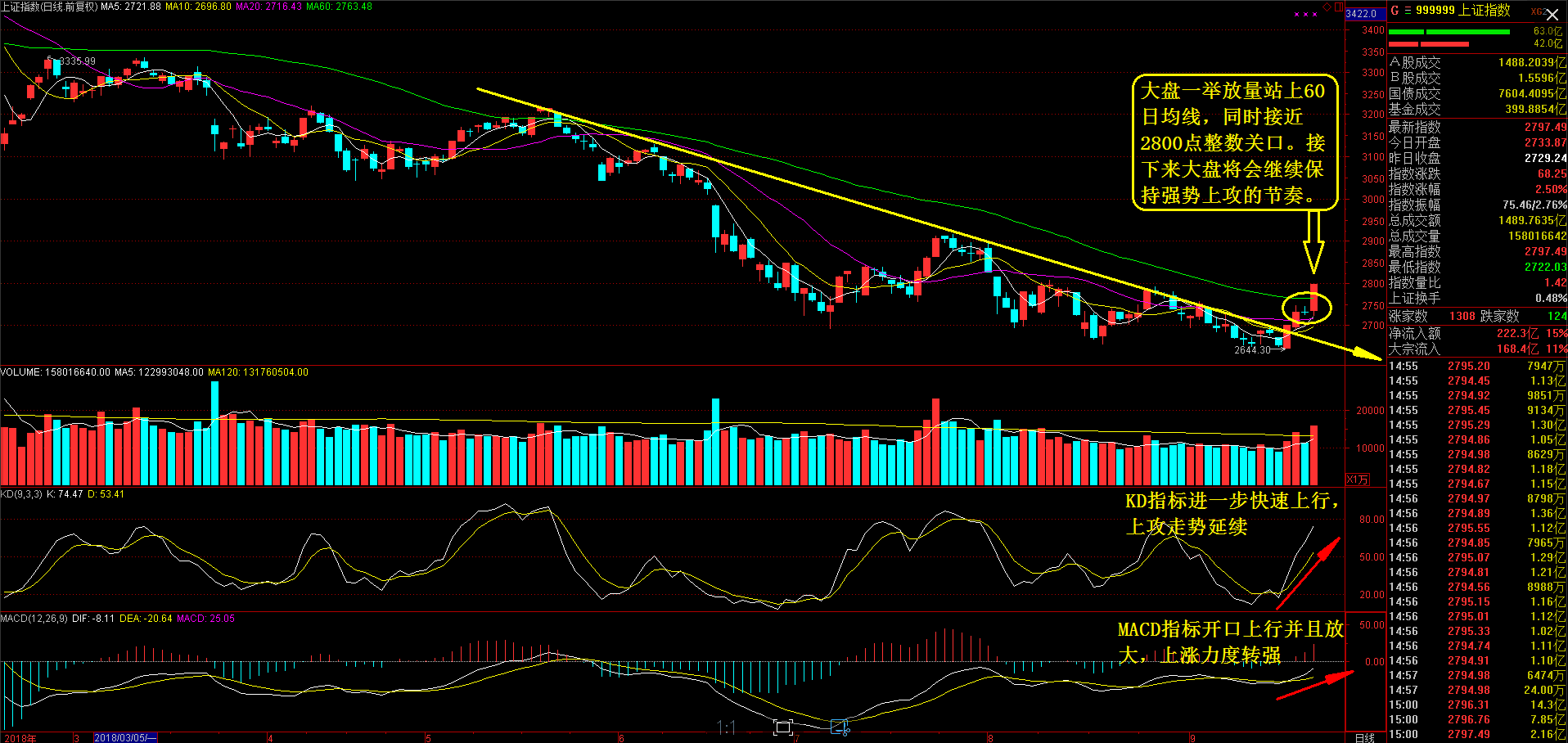Click the 1:1 zoom reset label

coord(726,727)
